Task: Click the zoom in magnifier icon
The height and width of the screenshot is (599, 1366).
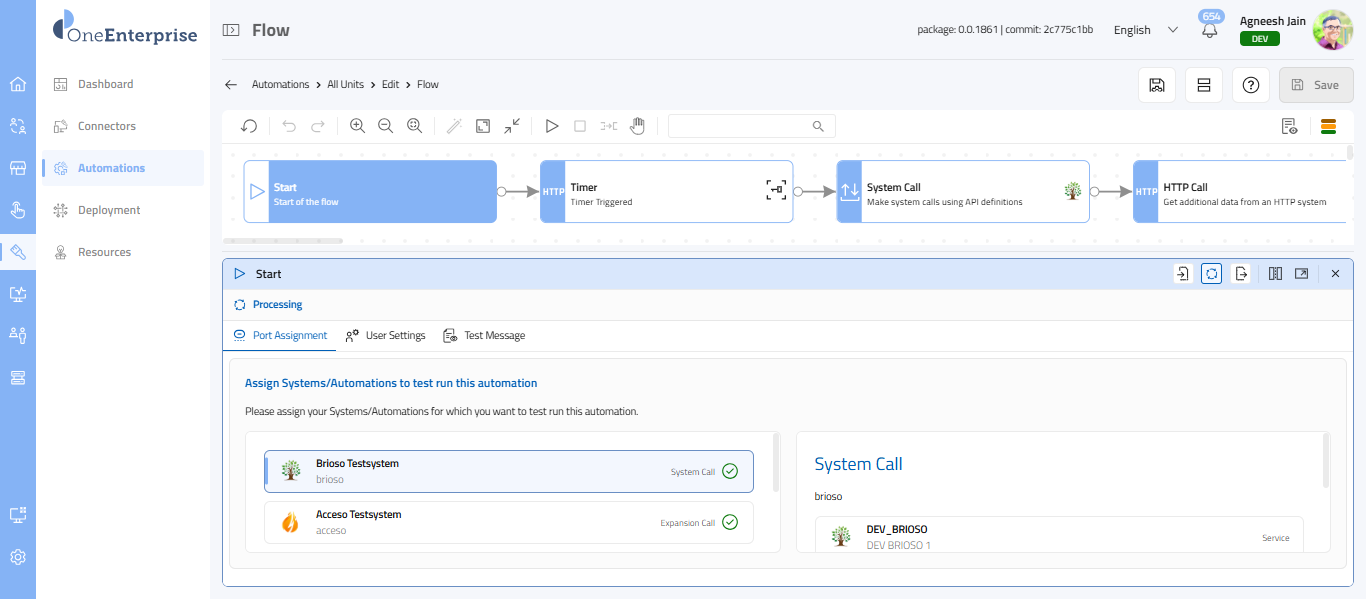Action: (x=357, y=126)
